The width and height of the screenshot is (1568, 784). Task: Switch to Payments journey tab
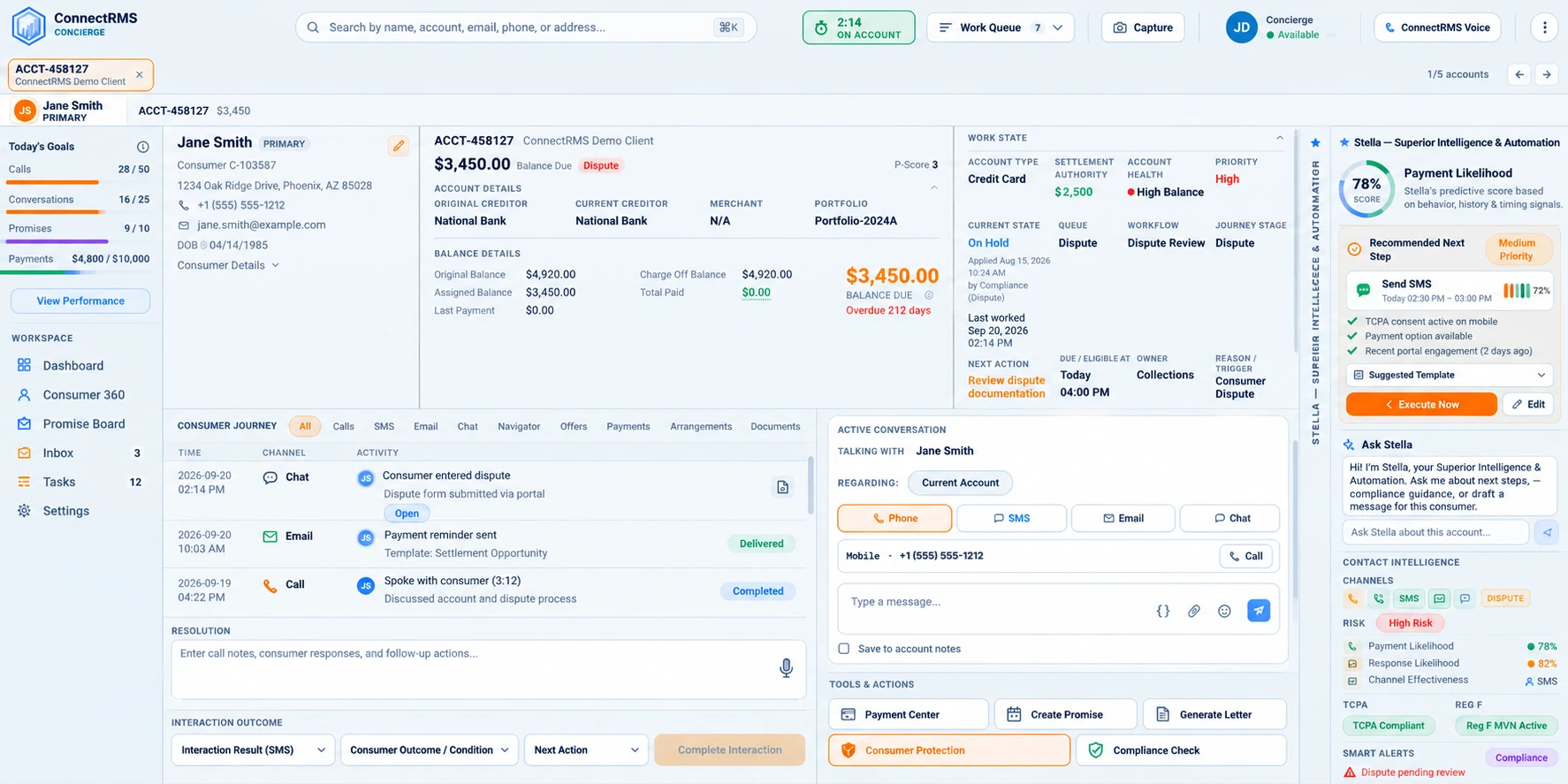pos(628,426)
